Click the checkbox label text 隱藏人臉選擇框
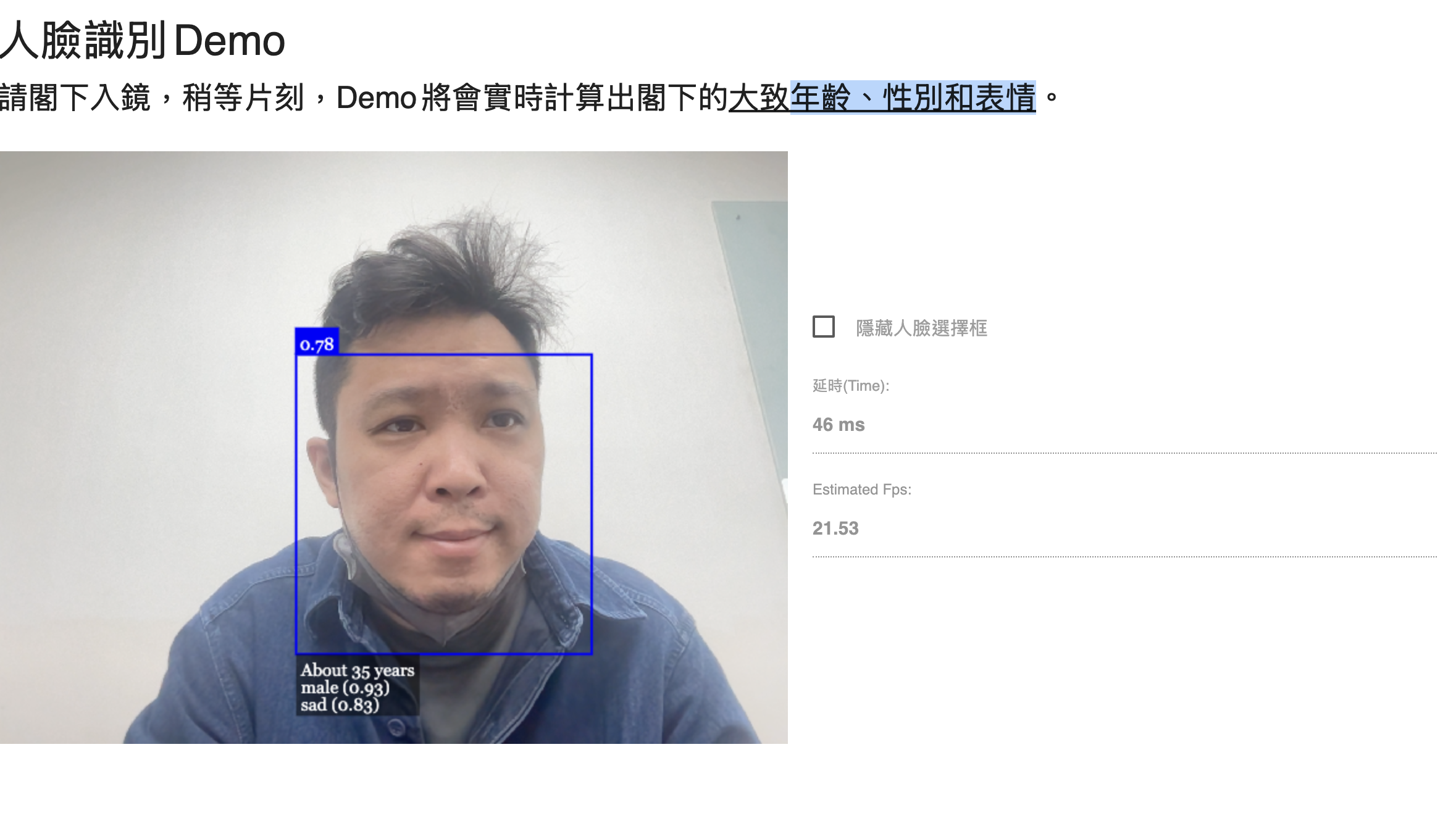This screenshot has width=1456, height=826. (921, 329)
